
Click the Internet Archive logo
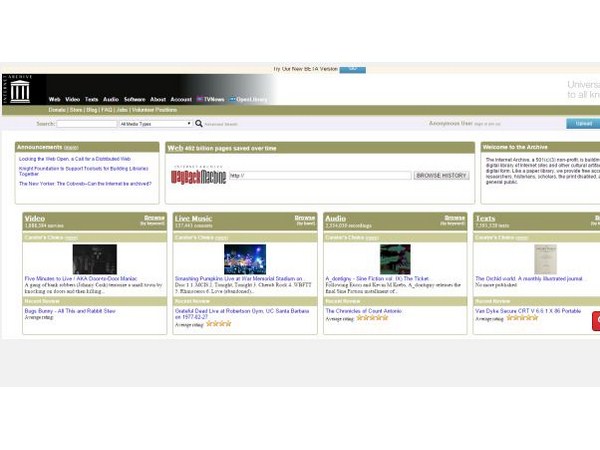[x=18, y=89]
